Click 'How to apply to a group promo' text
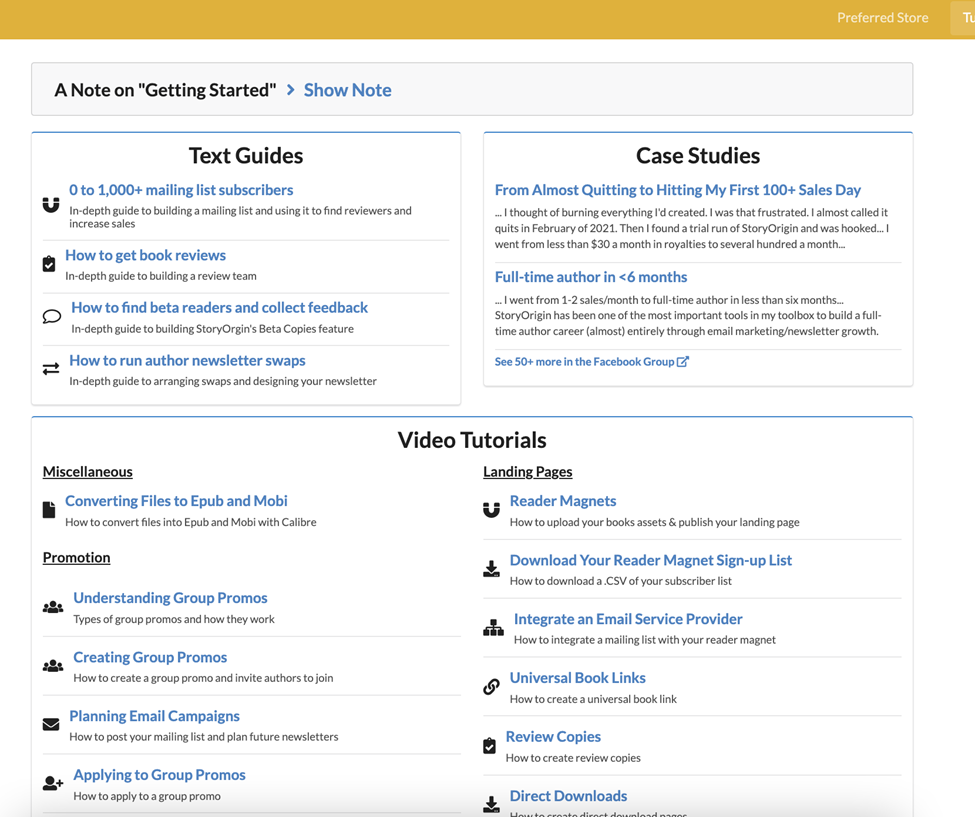 [x=147, y=796]
